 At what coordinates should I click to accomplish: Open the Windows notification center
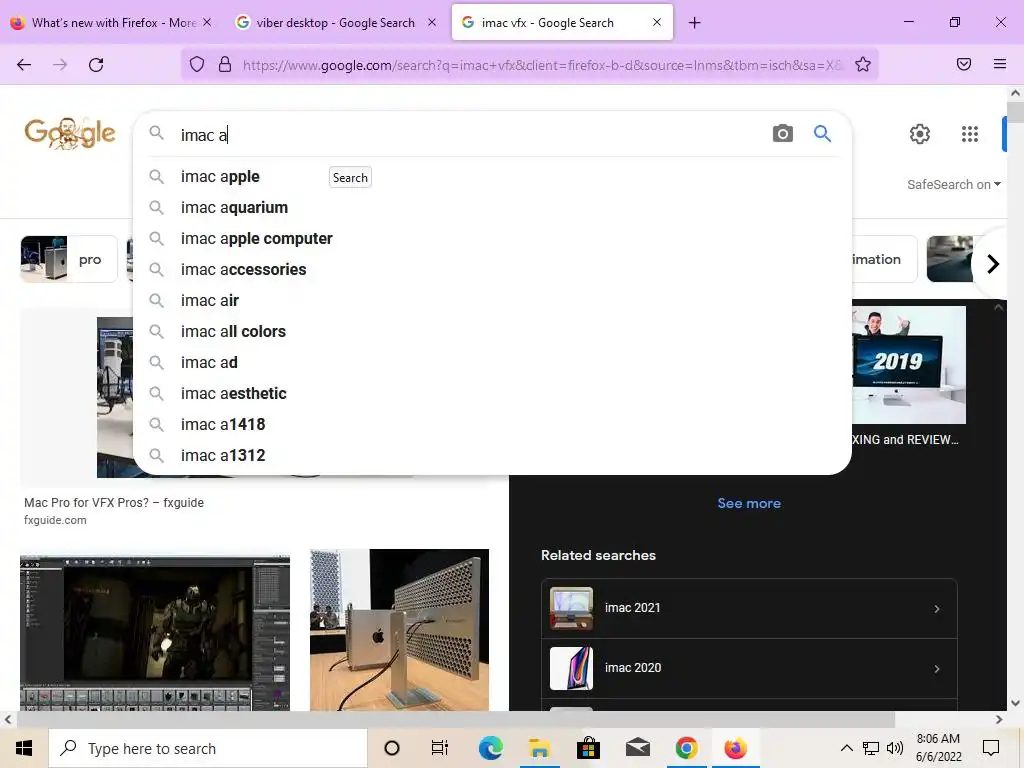991,748
